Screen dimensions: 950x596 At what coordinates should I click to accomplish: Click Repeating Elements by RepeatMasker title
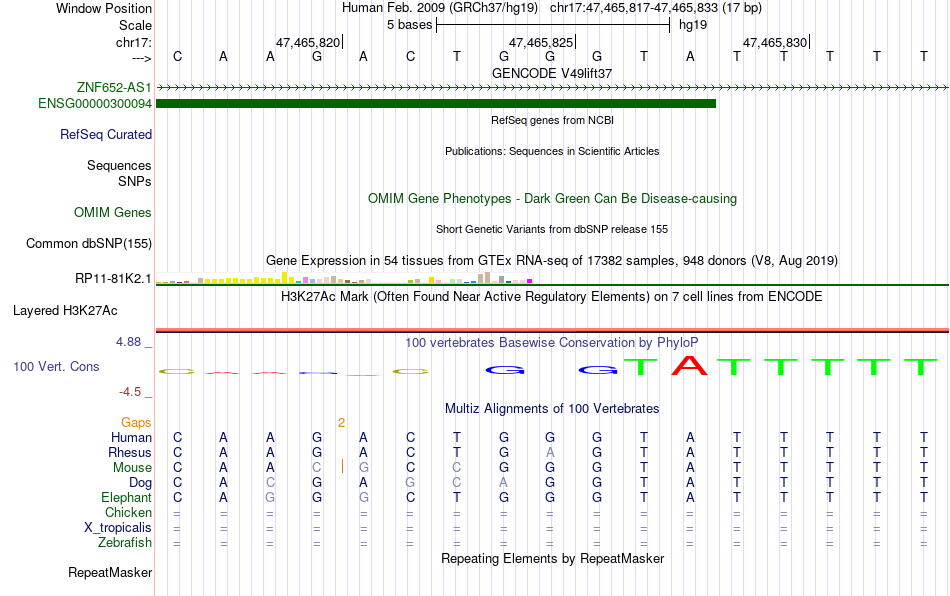click(553, 558)
